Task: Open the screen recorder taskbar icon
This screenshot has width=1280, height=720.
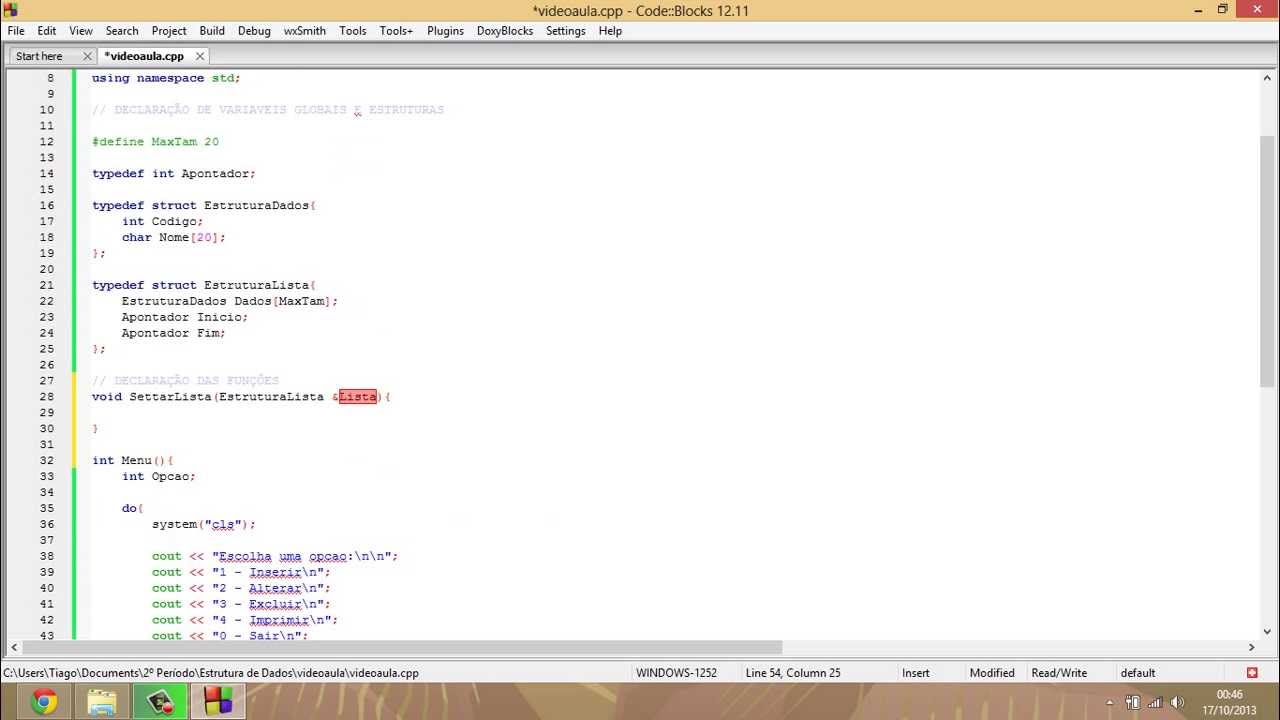Action: point(160,702)
